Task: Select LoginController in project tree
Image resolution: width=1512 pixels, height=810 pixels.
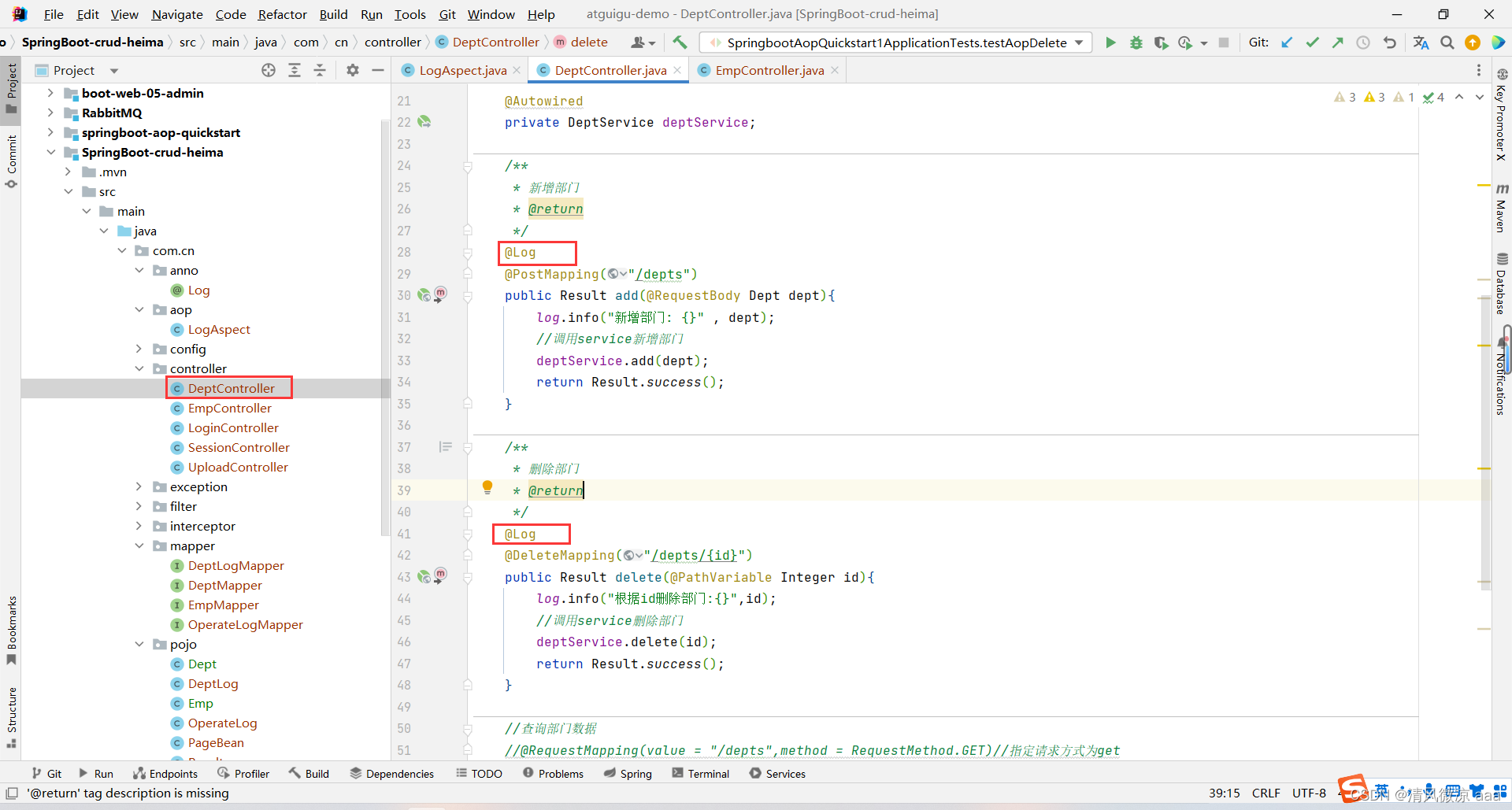Action: [x=233, y=427]
